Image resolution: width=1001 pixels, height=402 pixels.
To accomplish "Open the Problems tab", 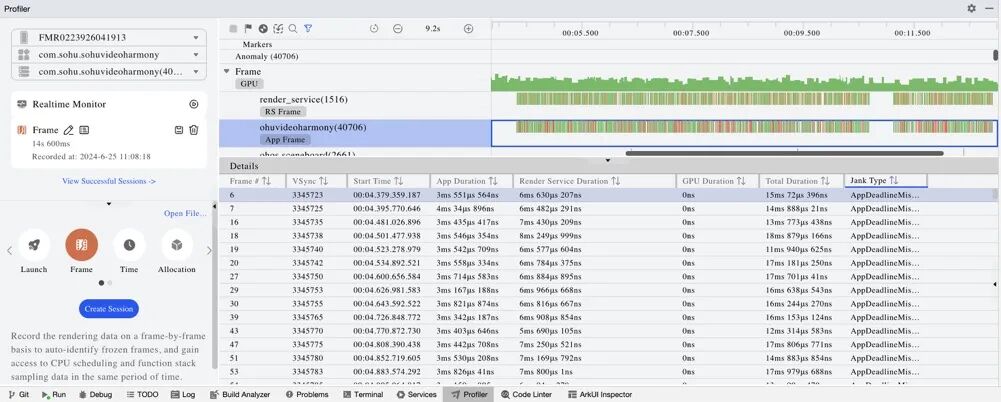I will (x=307, y=394).
